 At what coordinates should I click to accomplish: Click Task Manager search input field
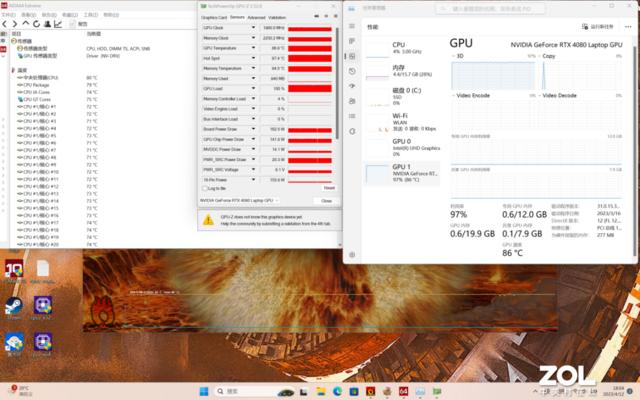(x=490, y=9)
